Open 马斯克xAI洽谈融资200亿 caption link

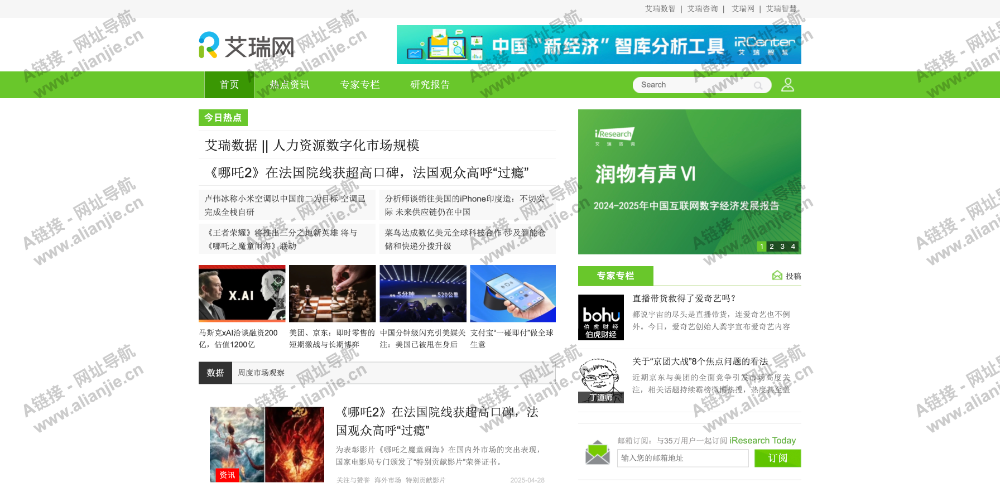click(239, 338)
